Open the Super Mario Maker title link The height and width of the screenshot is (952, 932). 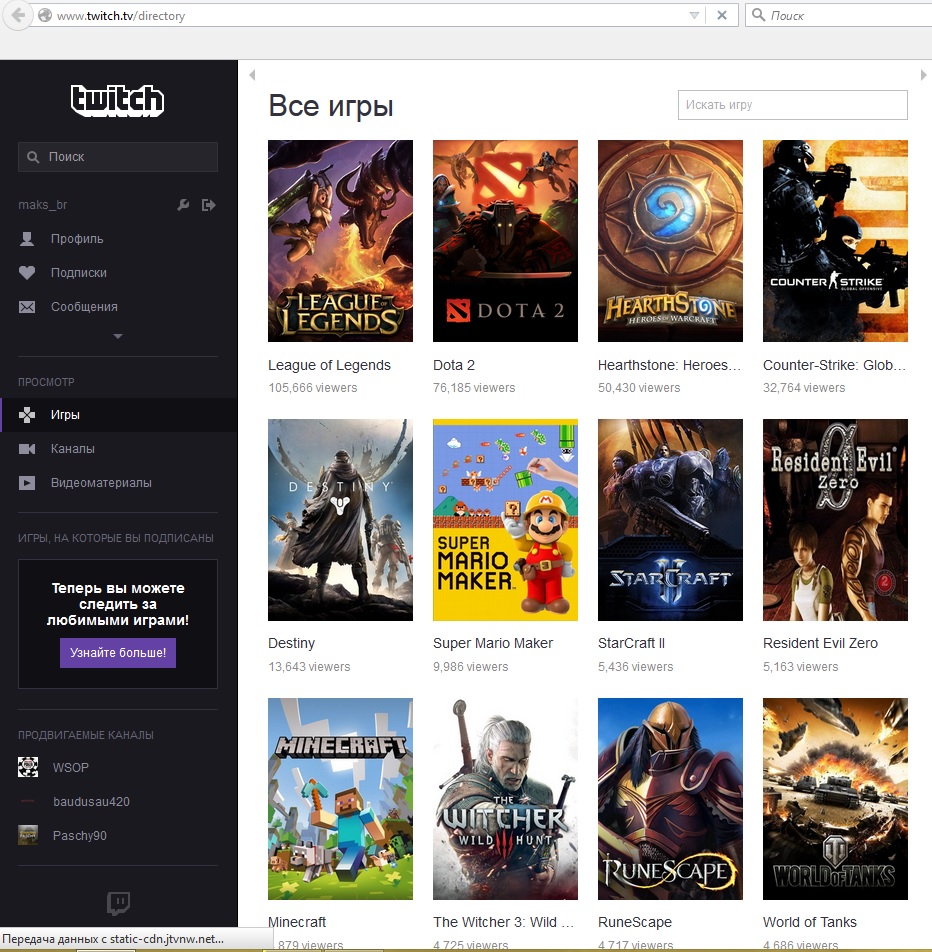492,643
